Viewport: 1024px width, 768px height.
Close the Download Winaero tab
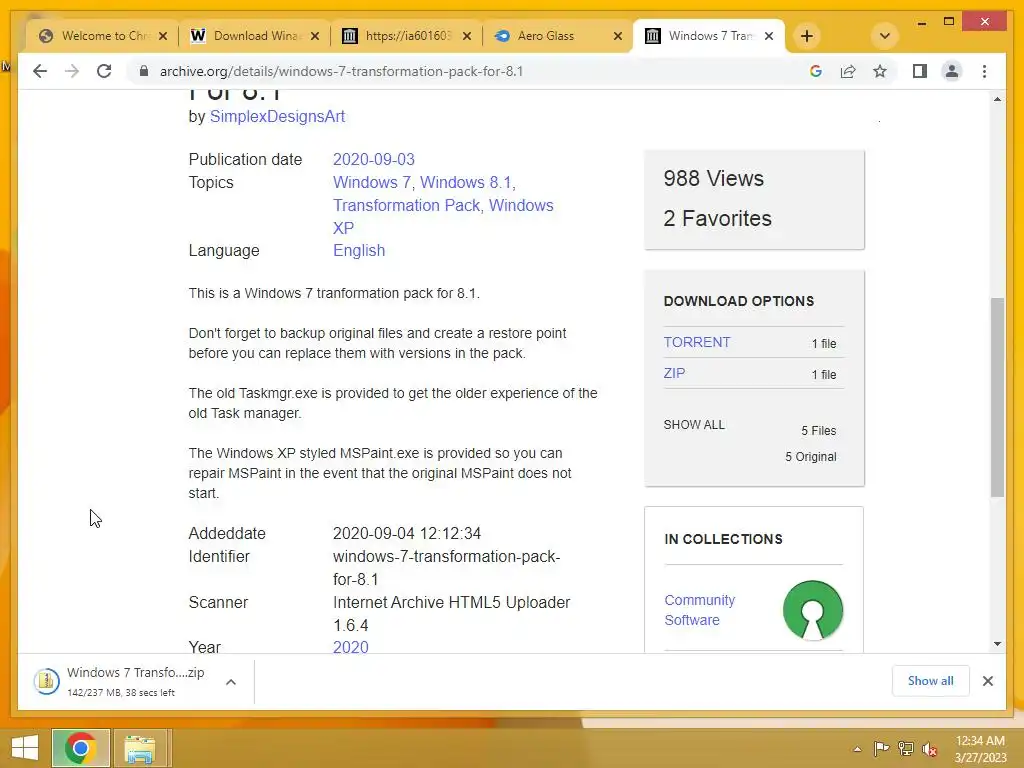pyautogui.click(x=315, y=36)
